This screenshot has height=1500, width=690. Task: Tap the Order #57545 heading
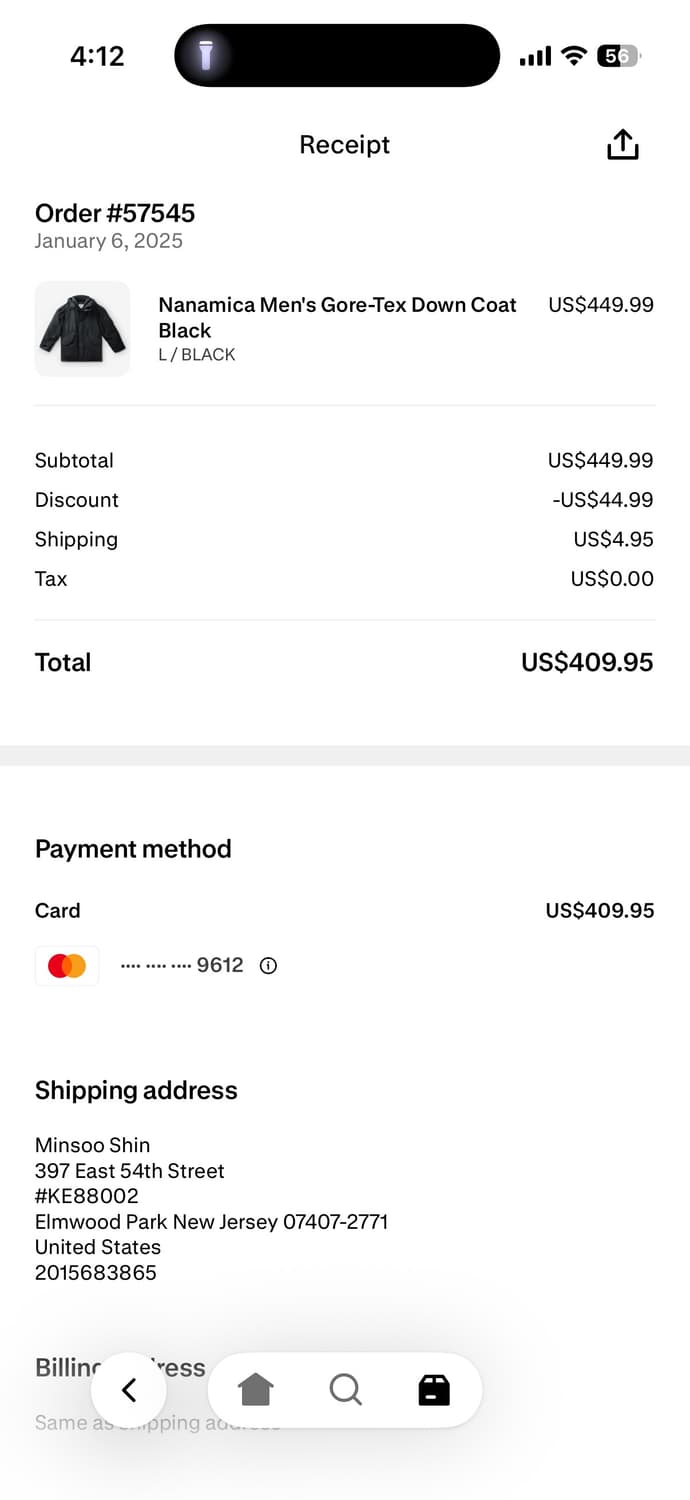tap(115, 213)
